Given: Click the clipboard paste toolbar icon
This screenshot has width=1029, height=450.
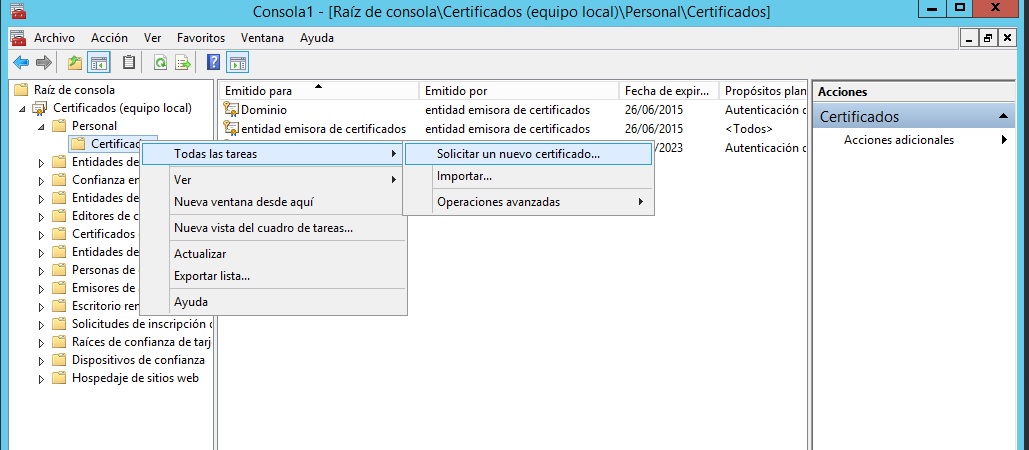Looking at the screenshot, I should click(x=128, y=62).
